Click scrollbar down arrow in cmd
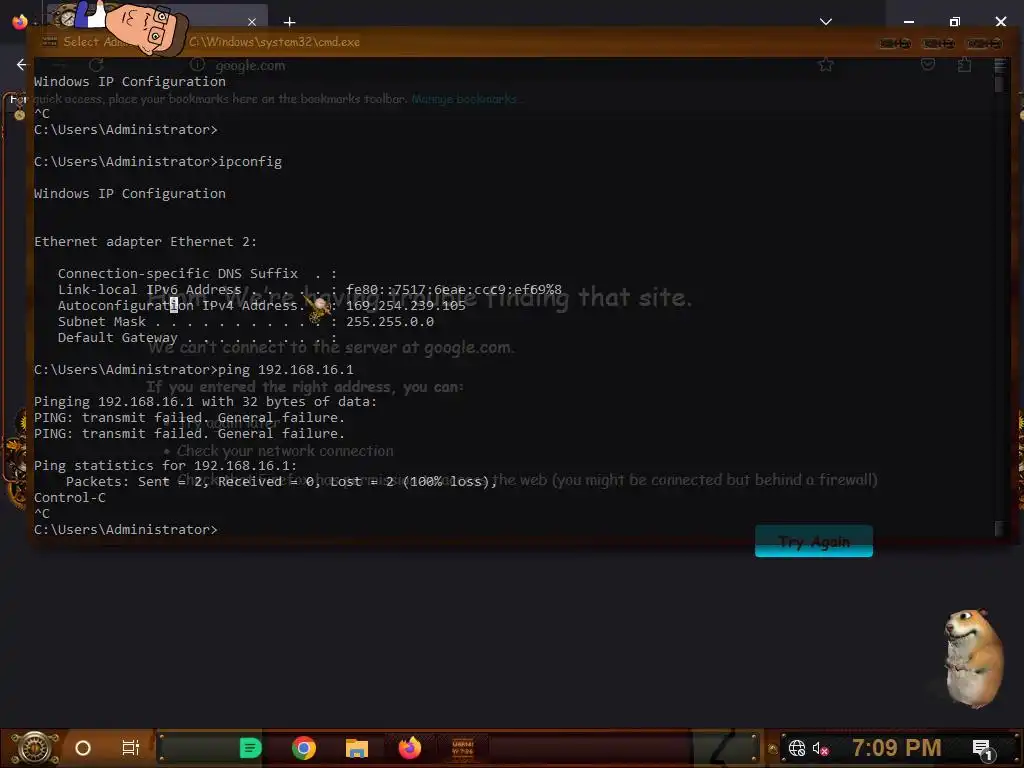 pos(999,529)
